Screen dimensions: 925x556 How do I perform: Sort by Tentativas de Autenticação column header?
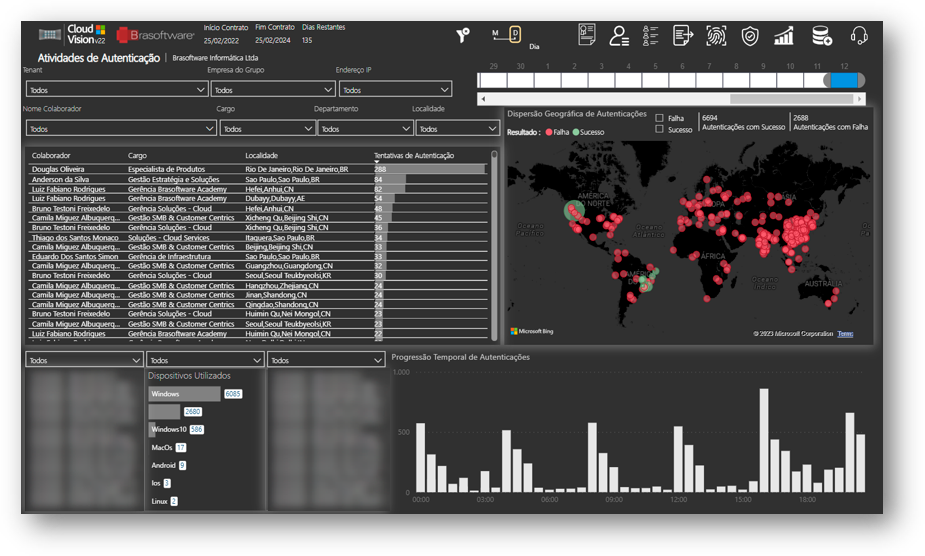[x=414, y=156]
